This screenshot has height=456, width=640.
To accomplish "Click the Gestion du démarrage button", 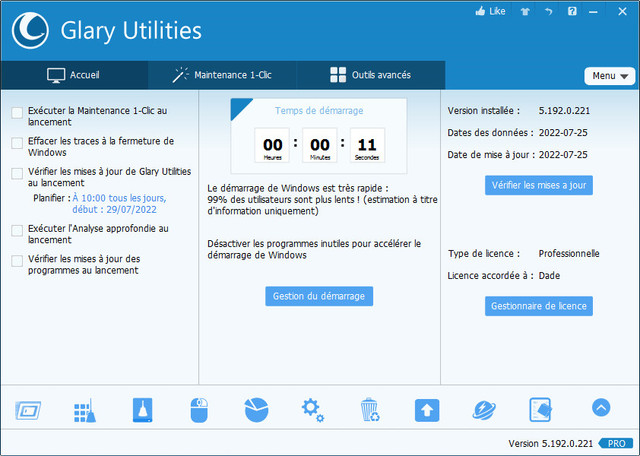I will 319,296.
